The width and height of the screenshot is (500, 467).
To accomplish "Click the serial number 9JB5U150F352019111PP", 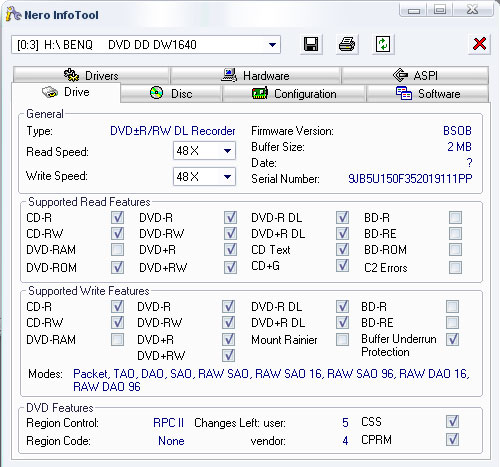I will click(410, 179).
